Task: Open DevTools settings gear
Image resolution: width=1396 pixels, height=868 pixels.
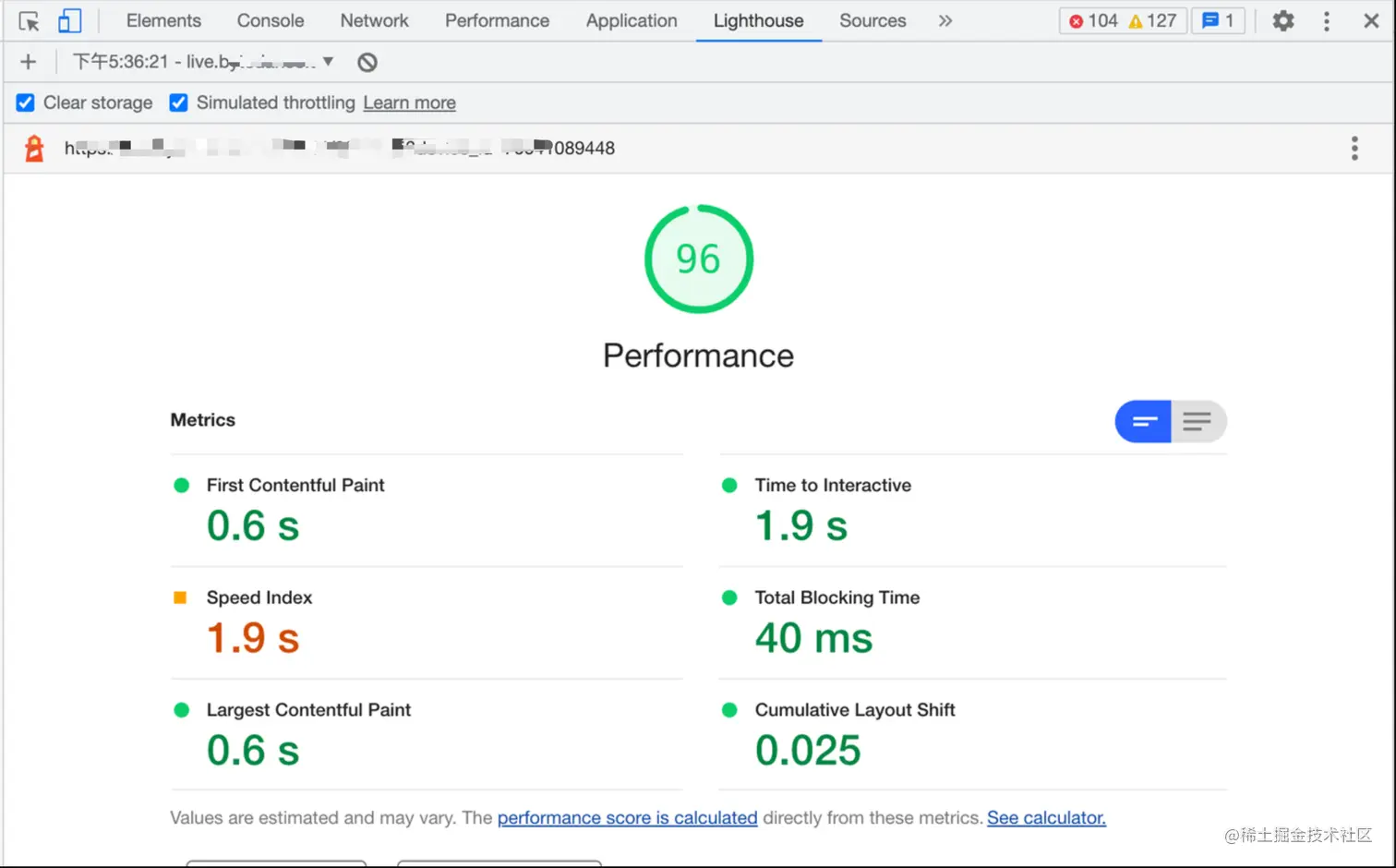Action: [x=1282, y=20]
